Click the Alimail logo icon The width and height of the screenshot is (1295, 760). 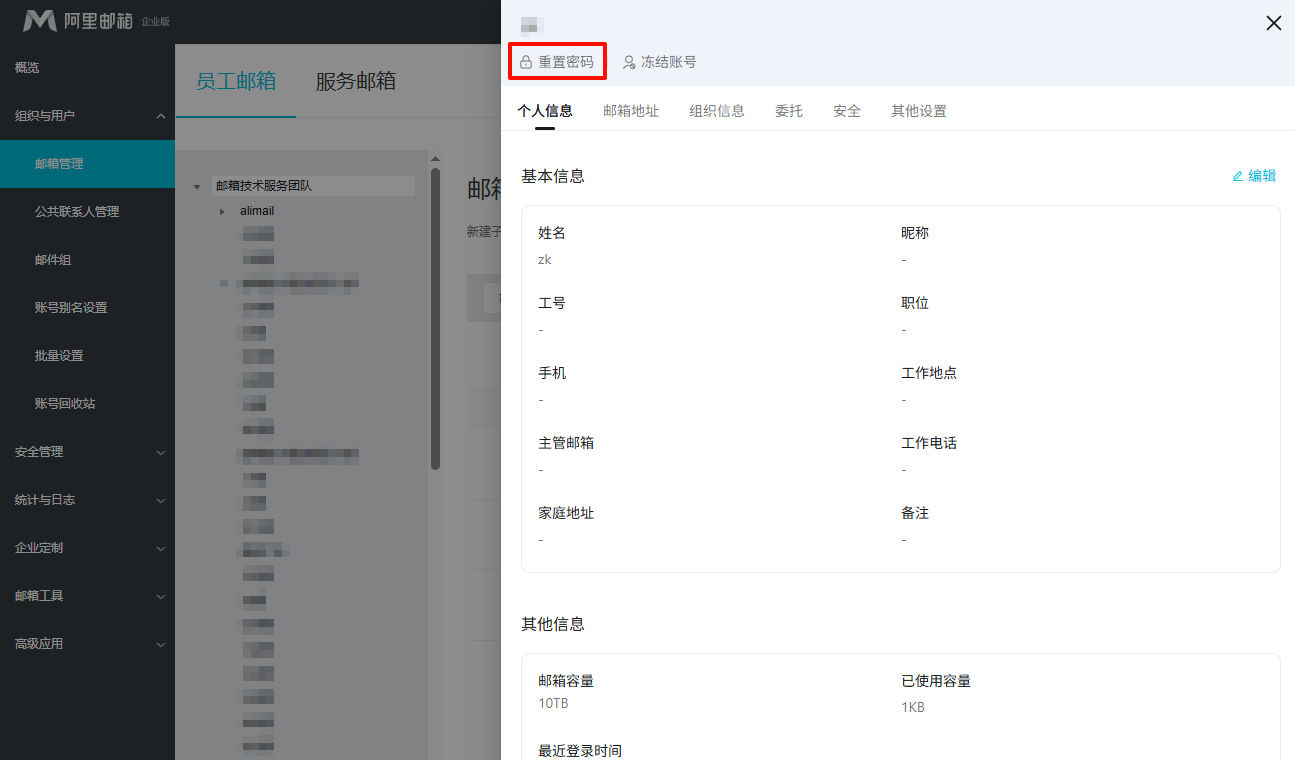point(40,20)
